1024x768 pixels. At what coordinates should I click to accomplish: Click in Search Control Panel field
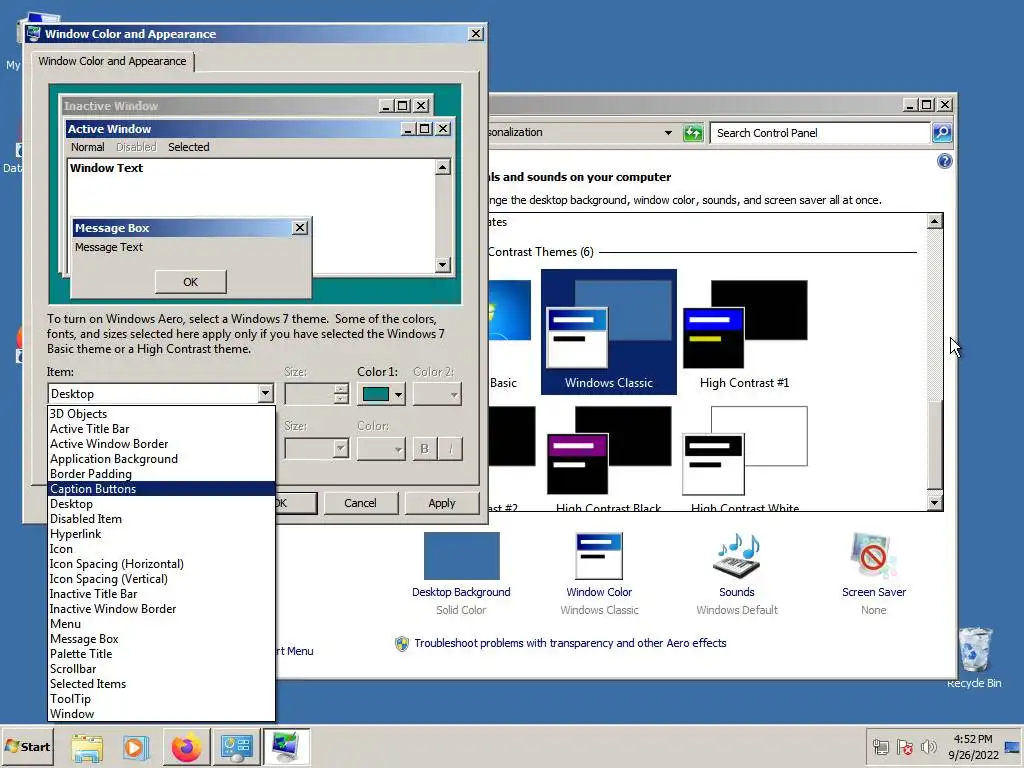820,133
